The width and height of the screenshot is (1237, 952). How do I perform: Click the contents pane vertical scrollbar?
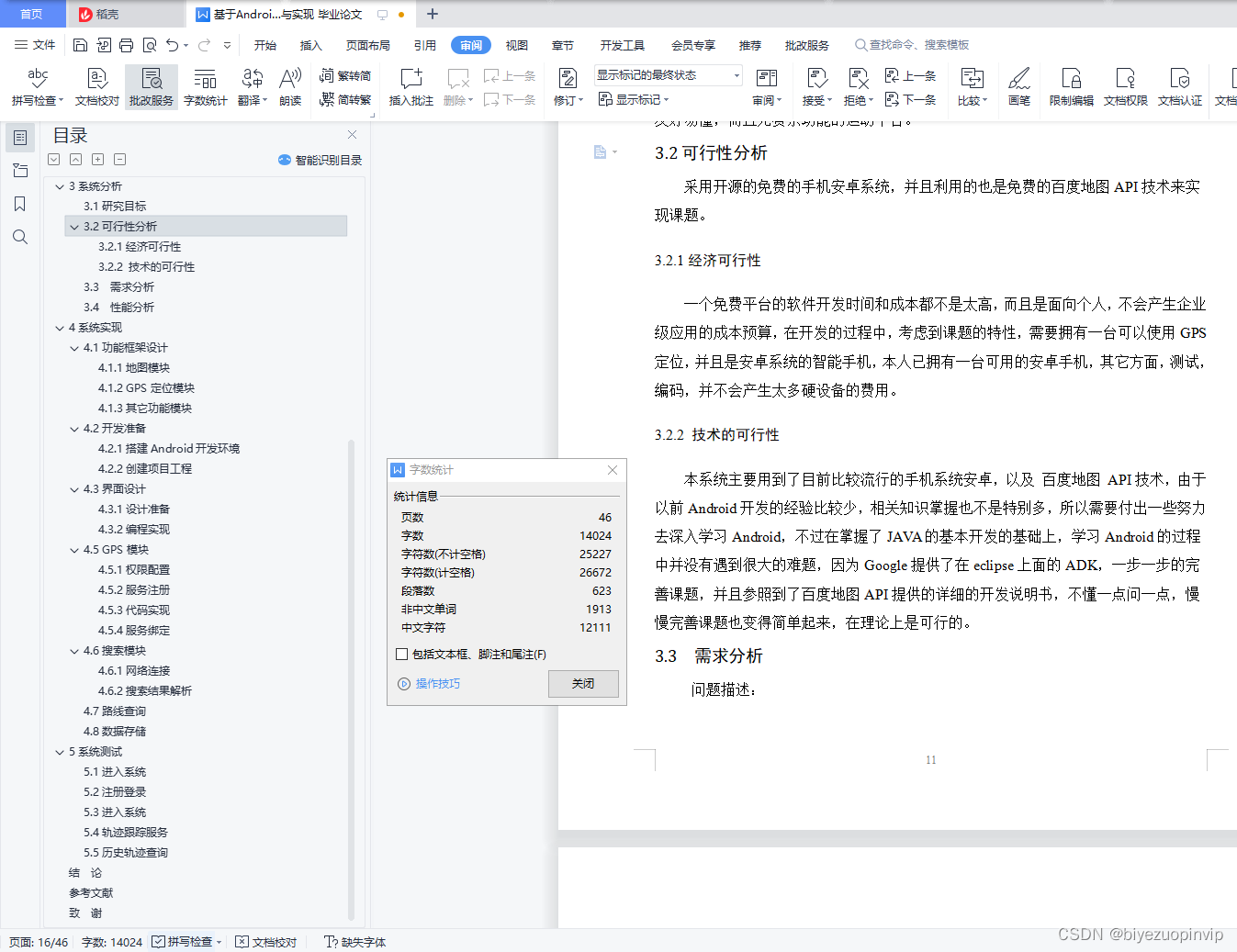[x=351, y=679]
